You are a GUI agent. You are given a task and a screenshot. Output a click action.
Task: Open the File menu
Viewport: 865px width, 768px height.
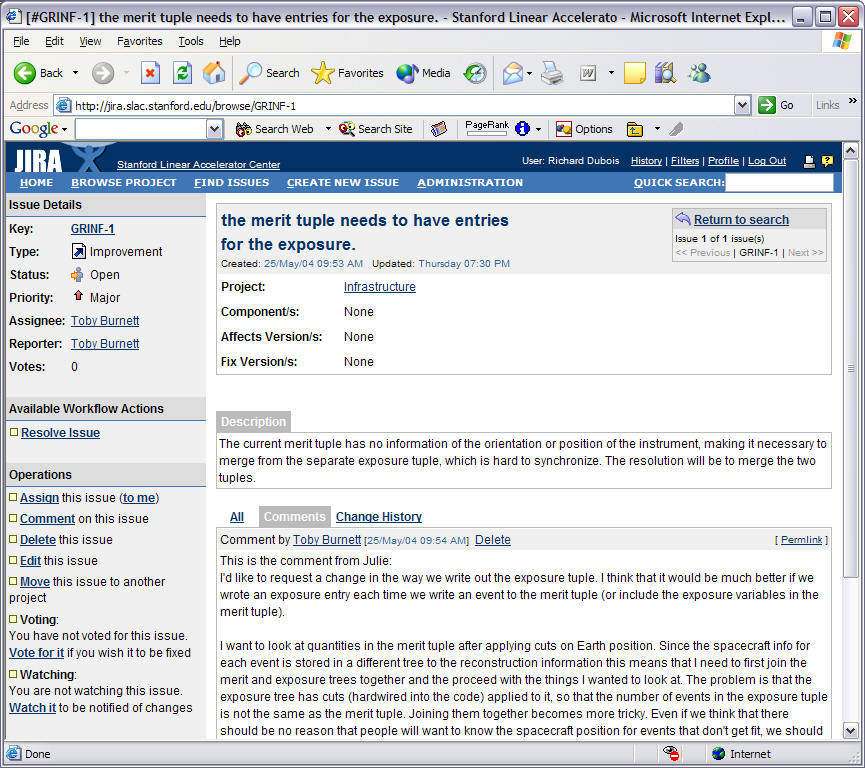(21, 41)
